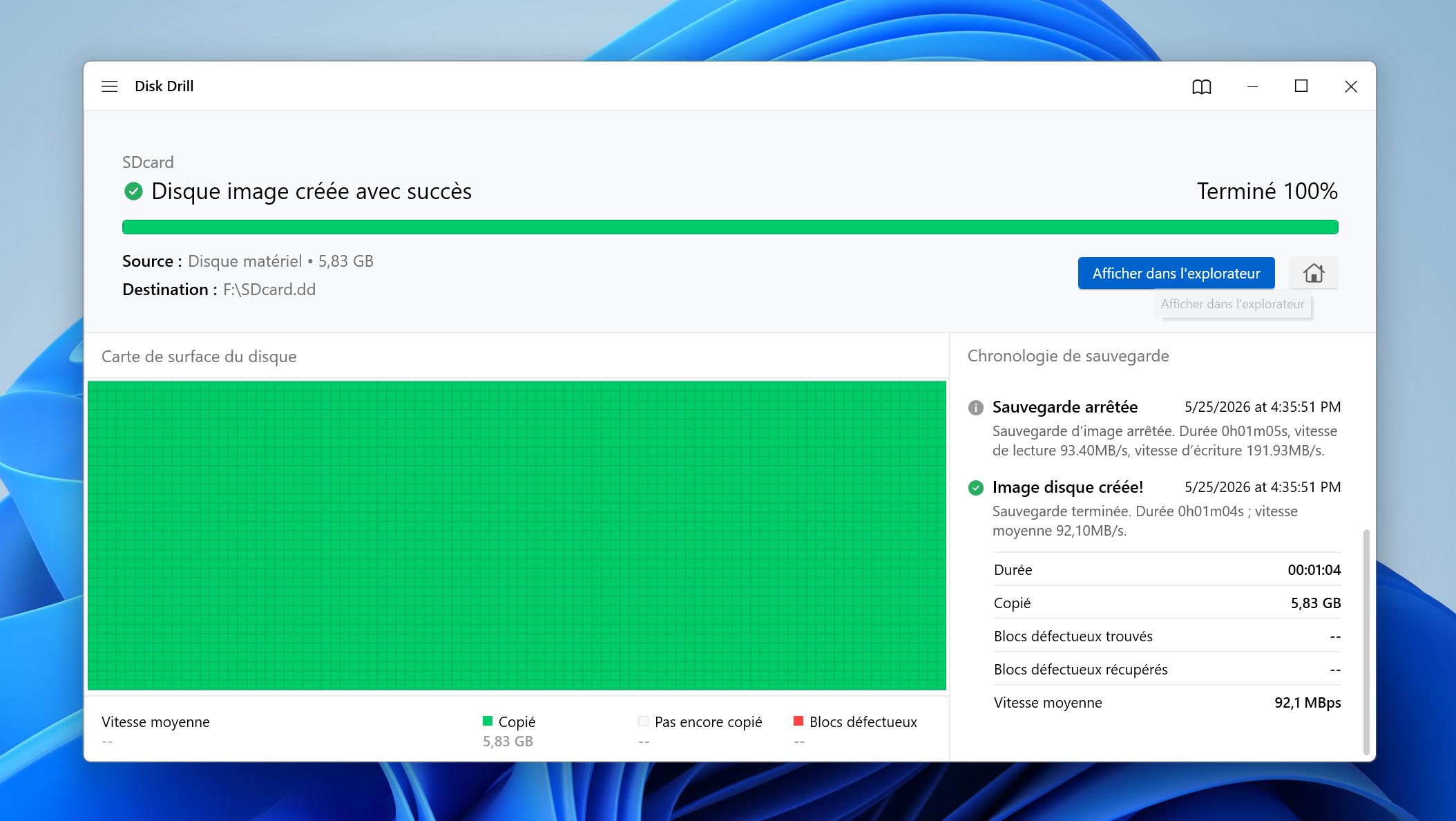The height and width of the screenshot is (821, 1456).
Task: Click the red Blocs défectueux swatch
Action: [x=798, y=721]
